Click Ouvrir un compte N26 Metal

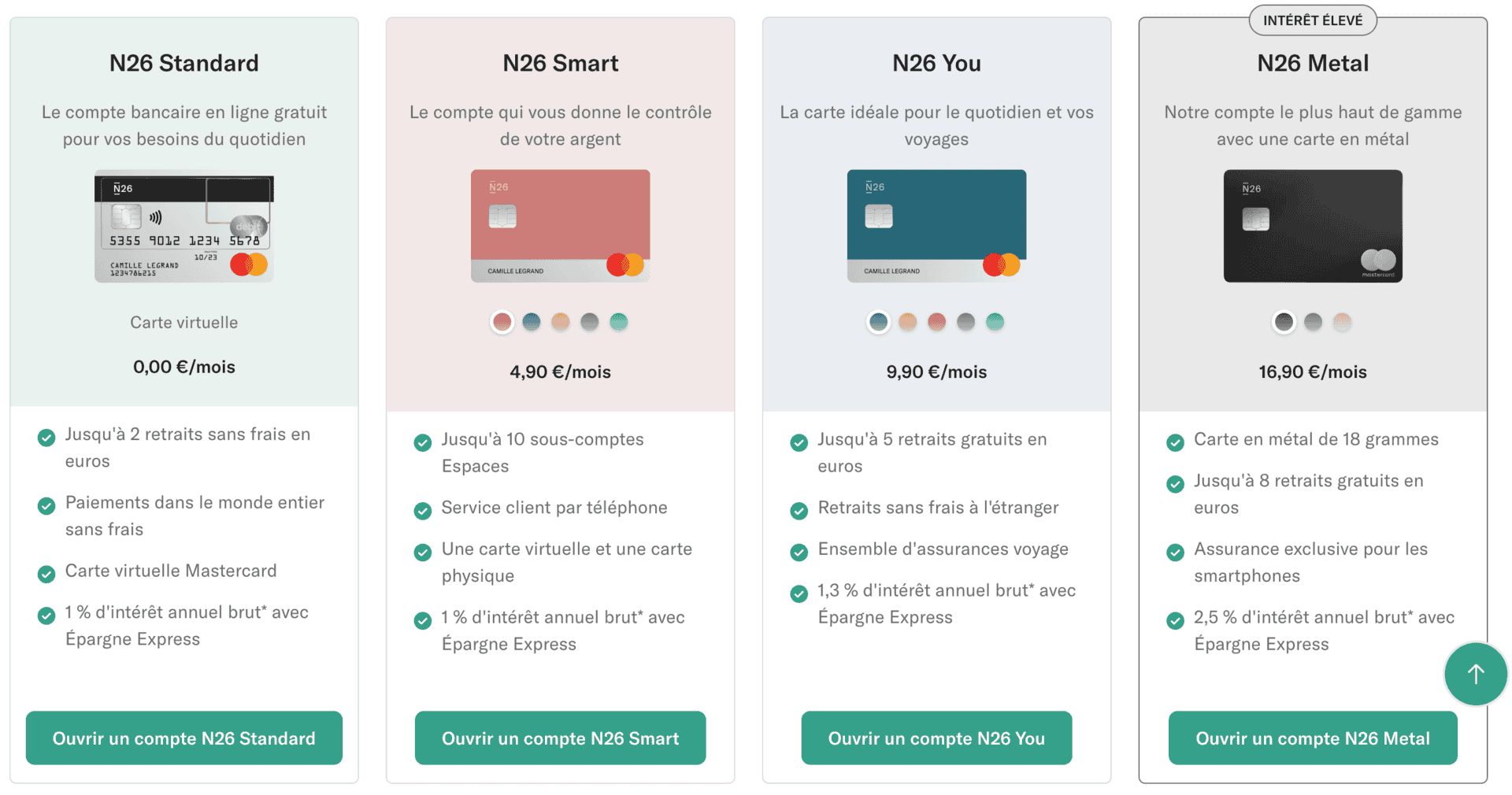[1312, 738]
